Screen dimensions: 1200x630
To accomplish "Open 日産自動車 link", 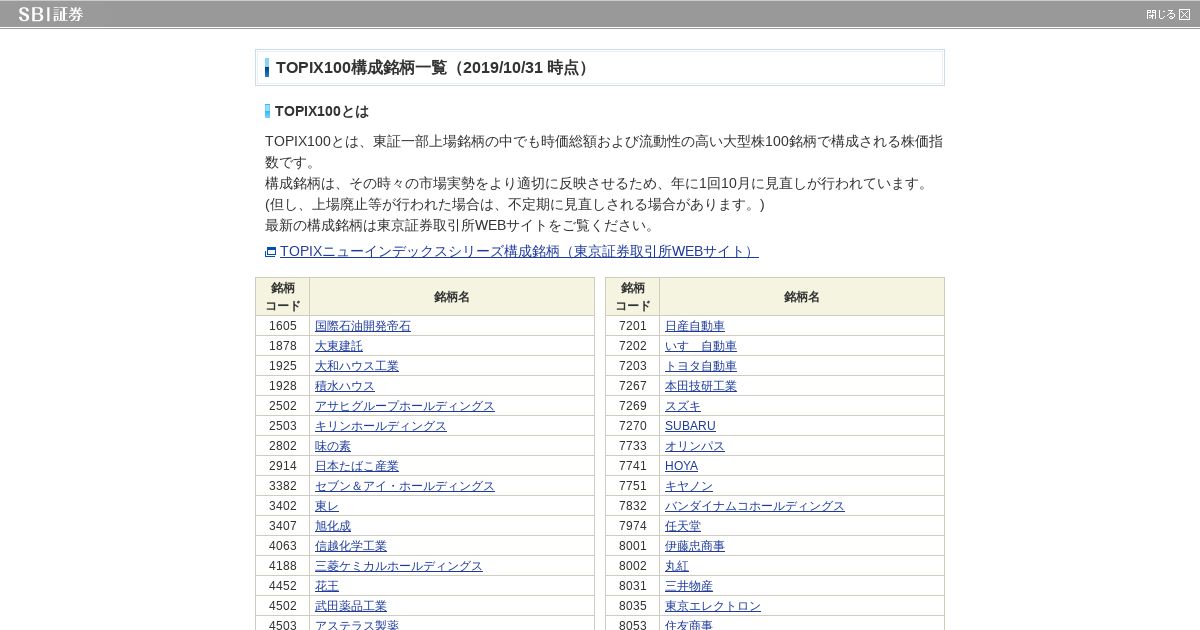I will [x=695, y=326].
